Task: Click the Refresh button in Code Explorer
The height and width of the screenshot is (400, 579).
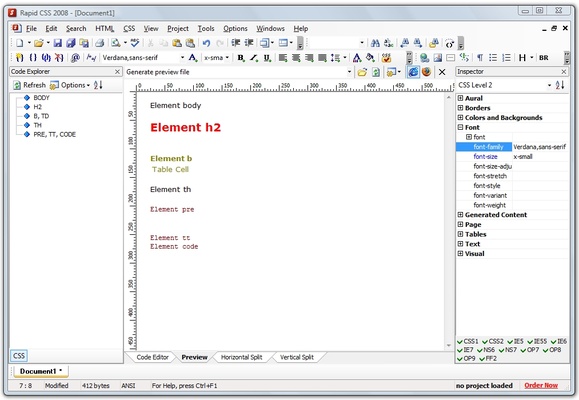Action: (30, 85)
